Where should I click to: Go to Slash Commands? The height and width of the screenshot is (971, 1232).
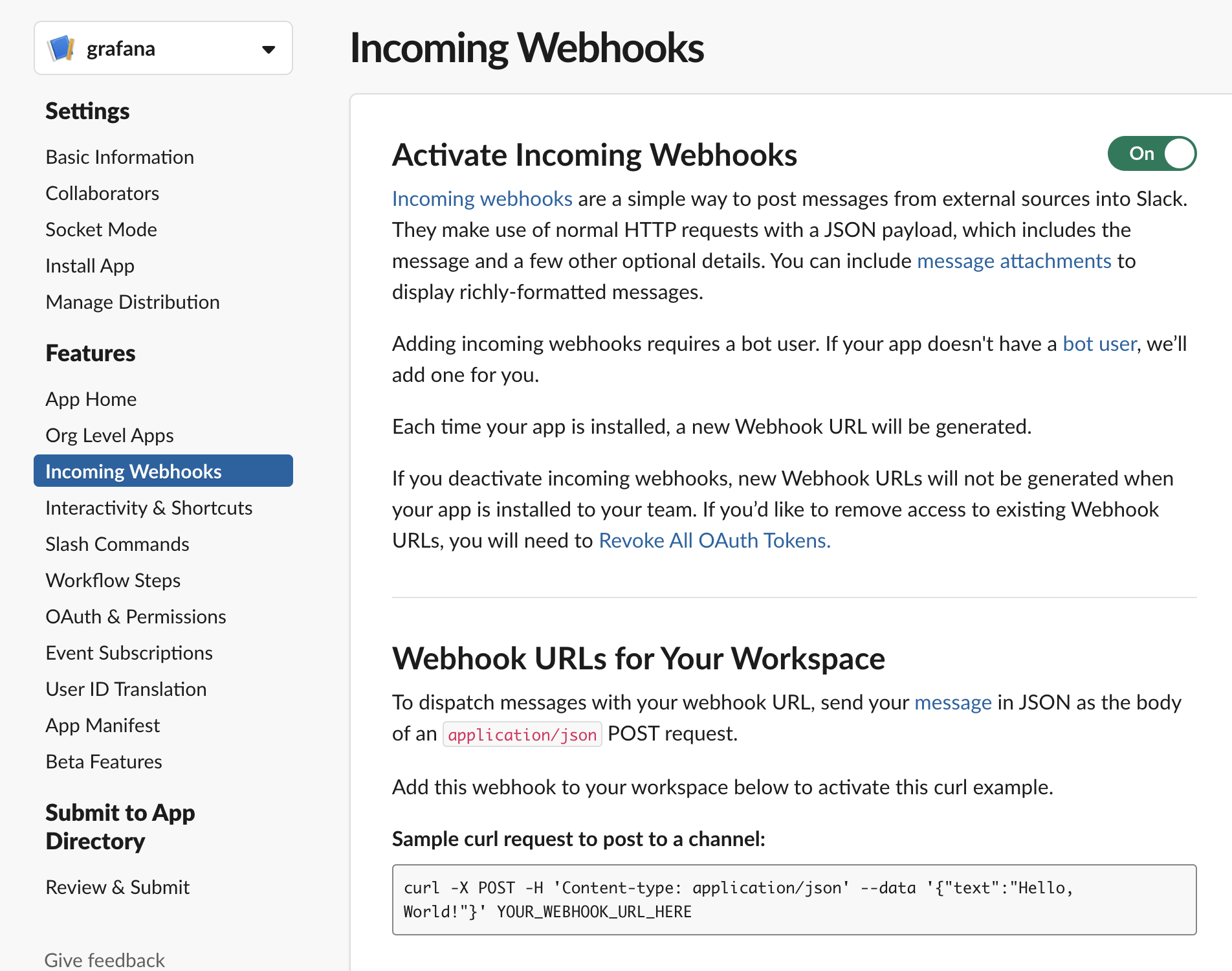(117, 544)
